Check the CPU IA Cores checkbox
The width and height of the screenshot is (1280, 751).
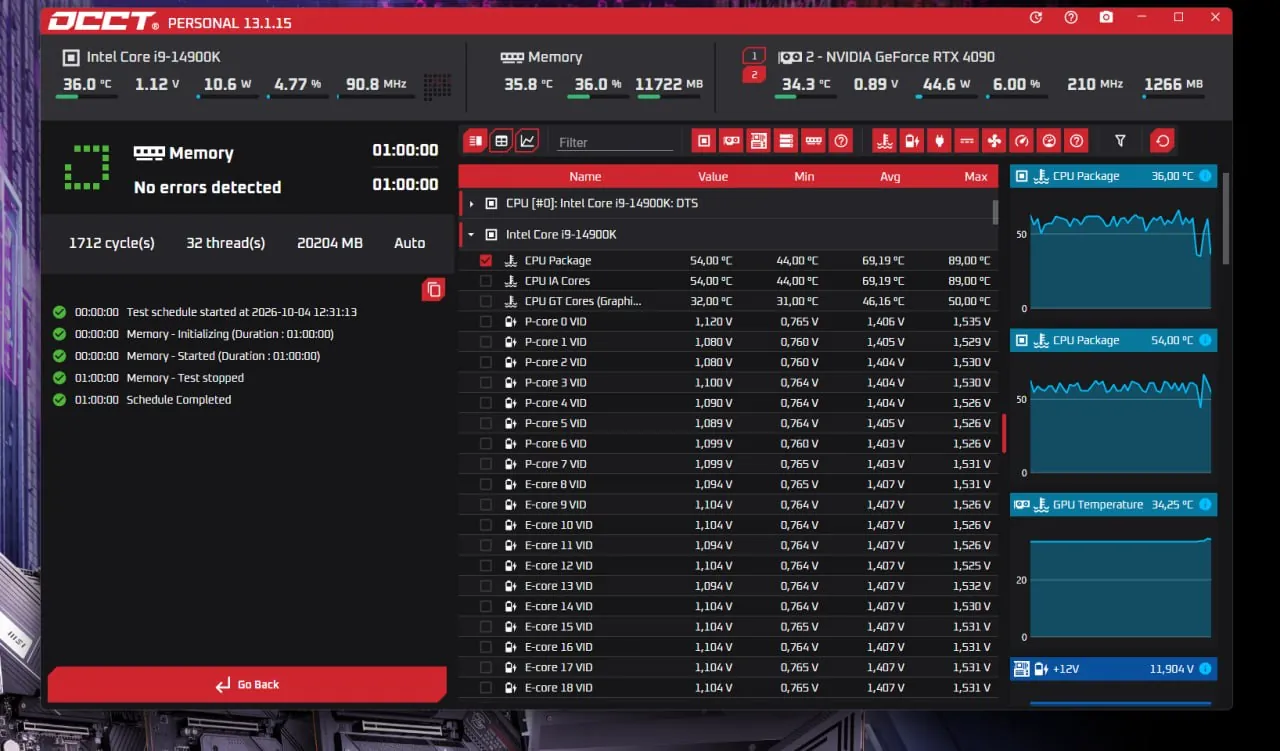point(486,281)
